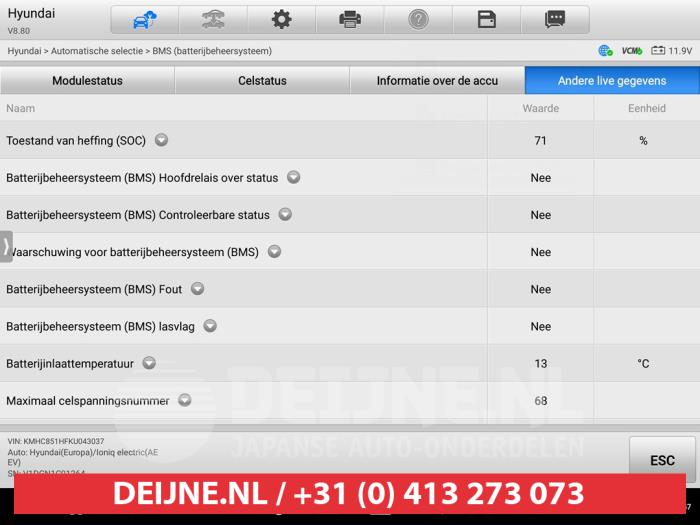Screen dimensions: 700x525
Task: Switch to the Modulestatus tab
Action: [x=87, y=81]
